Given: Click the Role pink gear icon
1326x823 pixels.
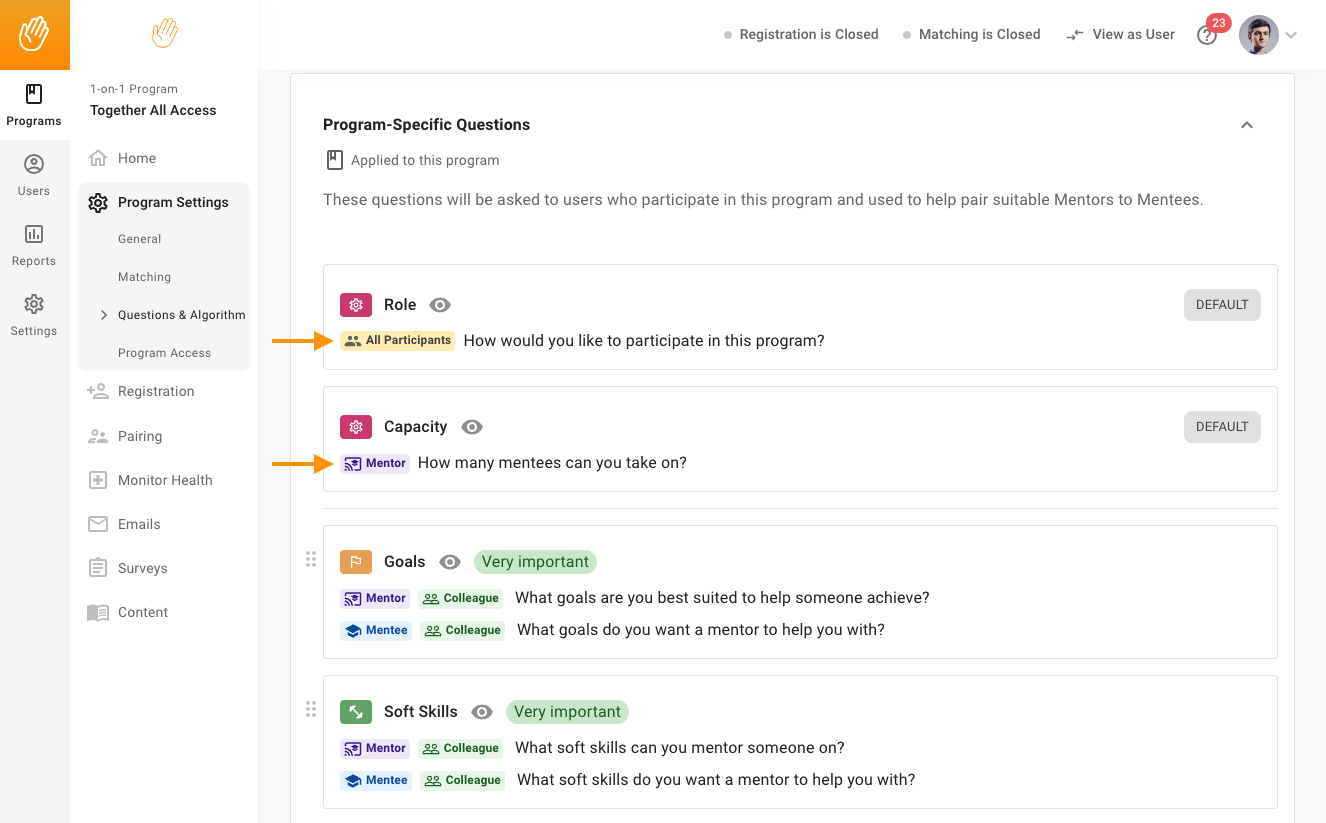Looking at the screenshot, I should 356,305.
